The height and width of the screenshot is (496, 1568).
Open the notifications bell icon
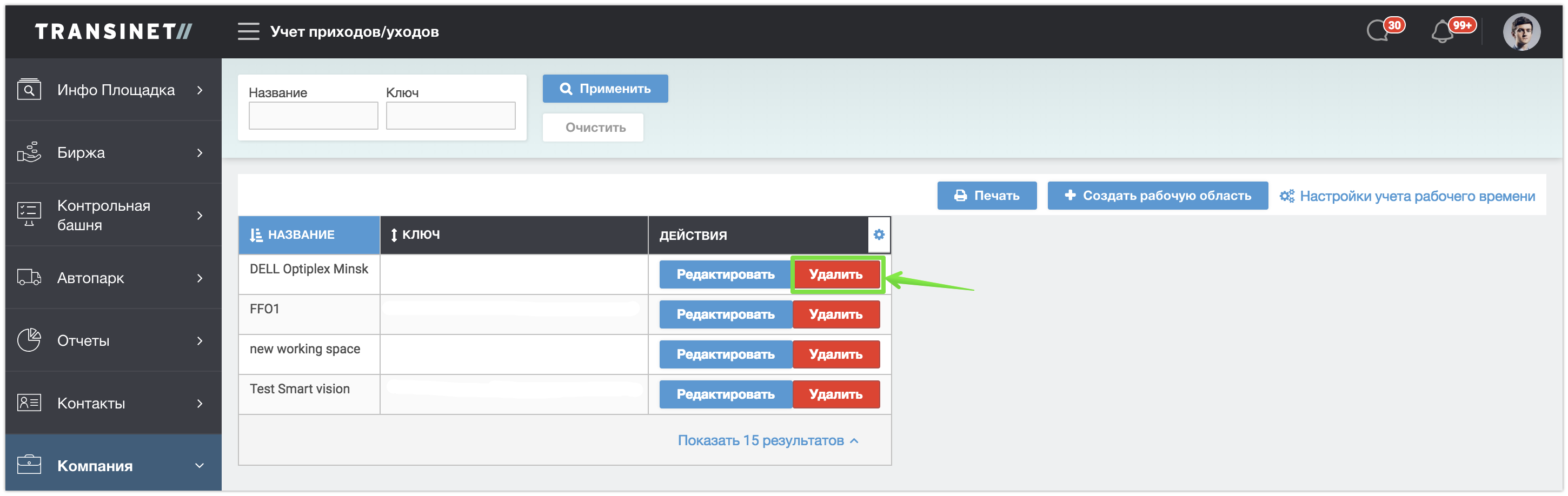point(1443,32)
